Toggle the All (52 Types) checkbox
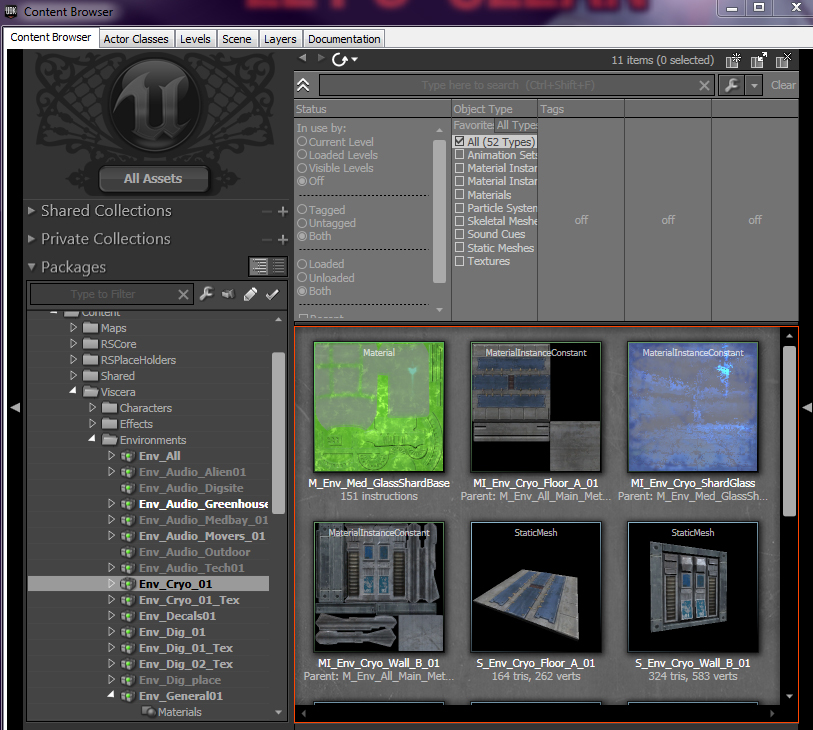The height and width of the screenshot is (730, 813). (x=459, y=141)
